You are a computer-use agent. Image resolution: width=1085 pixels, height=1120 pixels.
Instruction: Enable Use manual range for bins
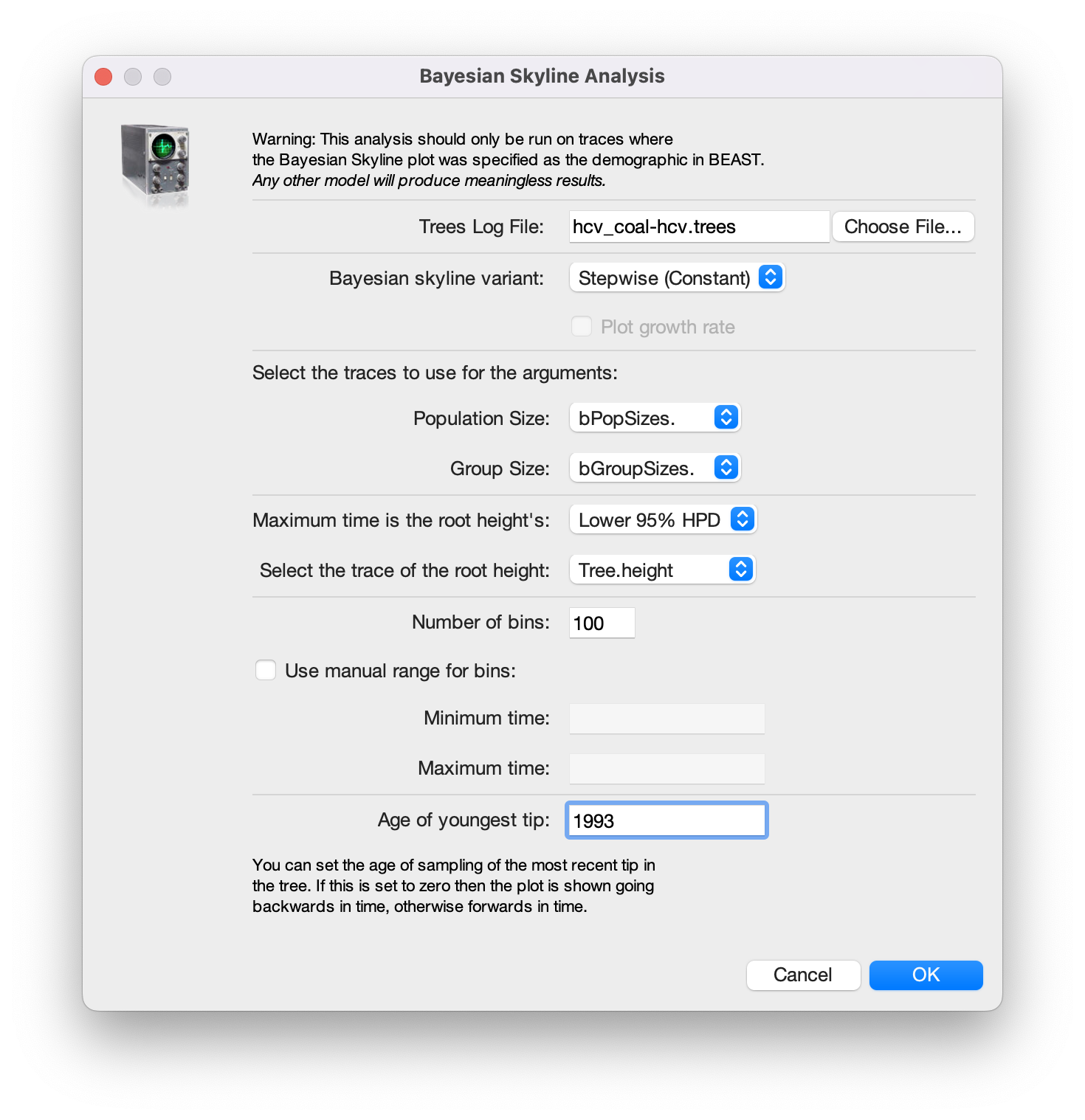(266, 671)
